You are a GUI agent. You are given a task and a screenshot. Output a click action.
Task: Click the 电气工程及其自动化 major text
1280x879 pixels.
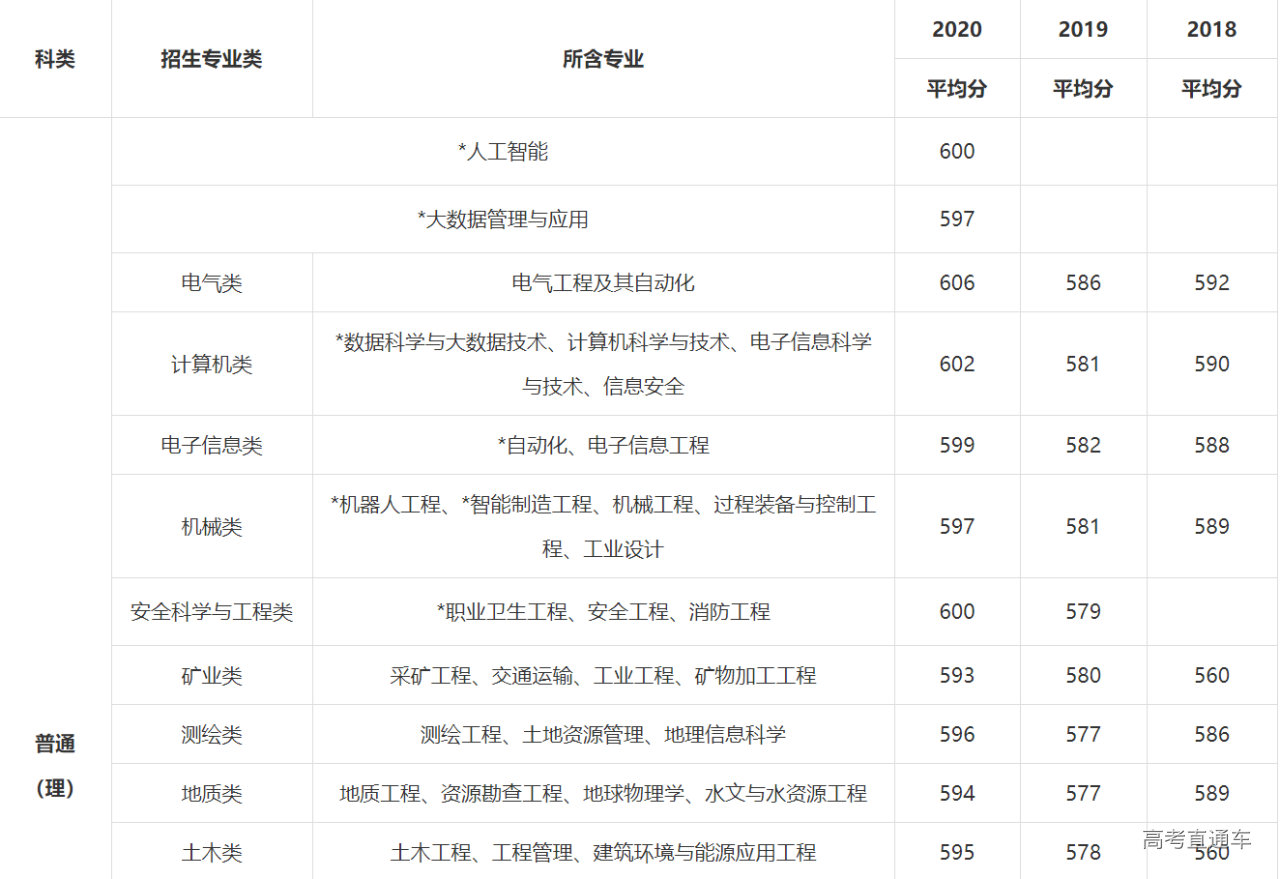(x=603, y=283)
